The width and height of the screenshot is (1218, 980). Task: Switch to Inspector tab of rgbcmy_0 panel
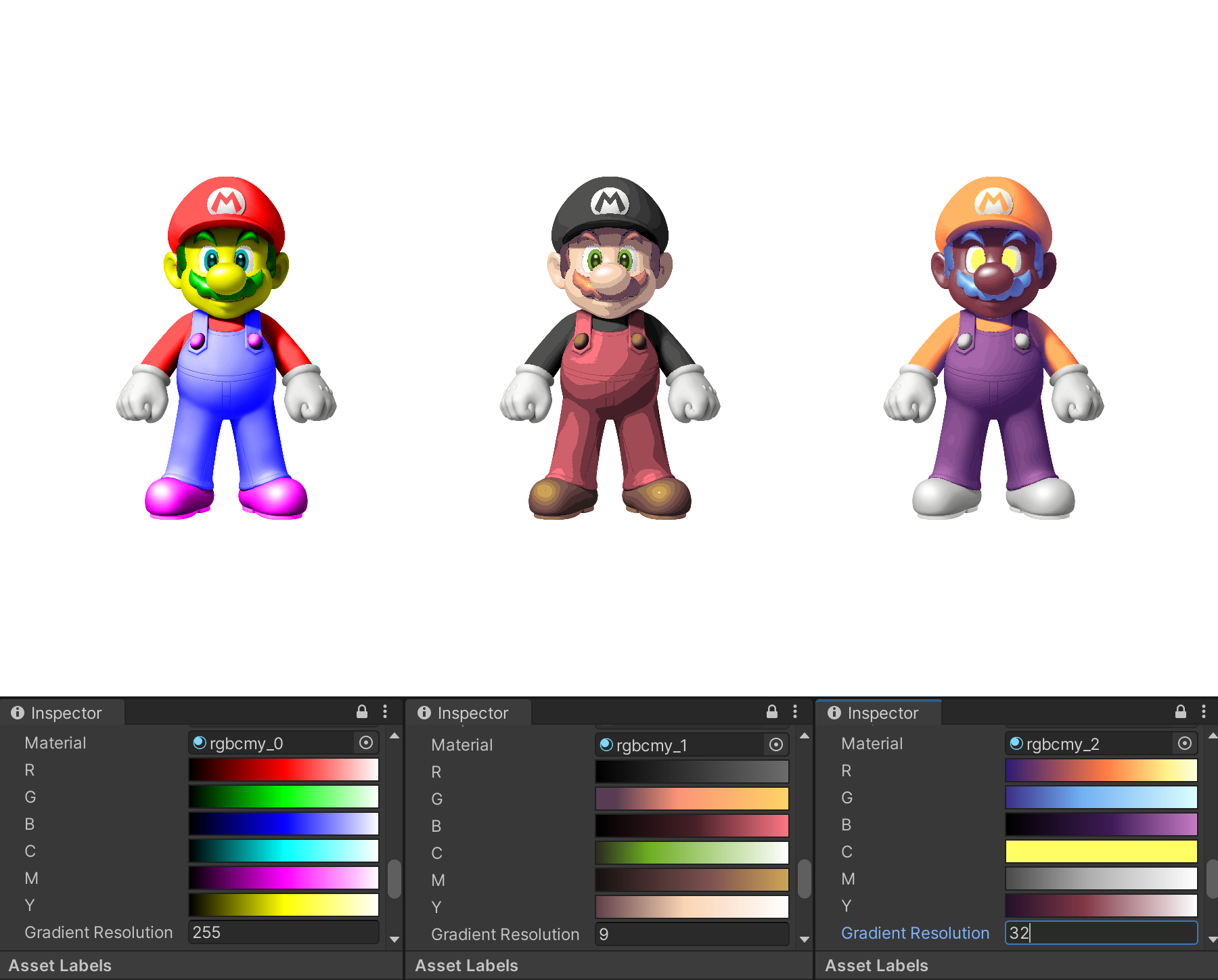click(62, 713)
